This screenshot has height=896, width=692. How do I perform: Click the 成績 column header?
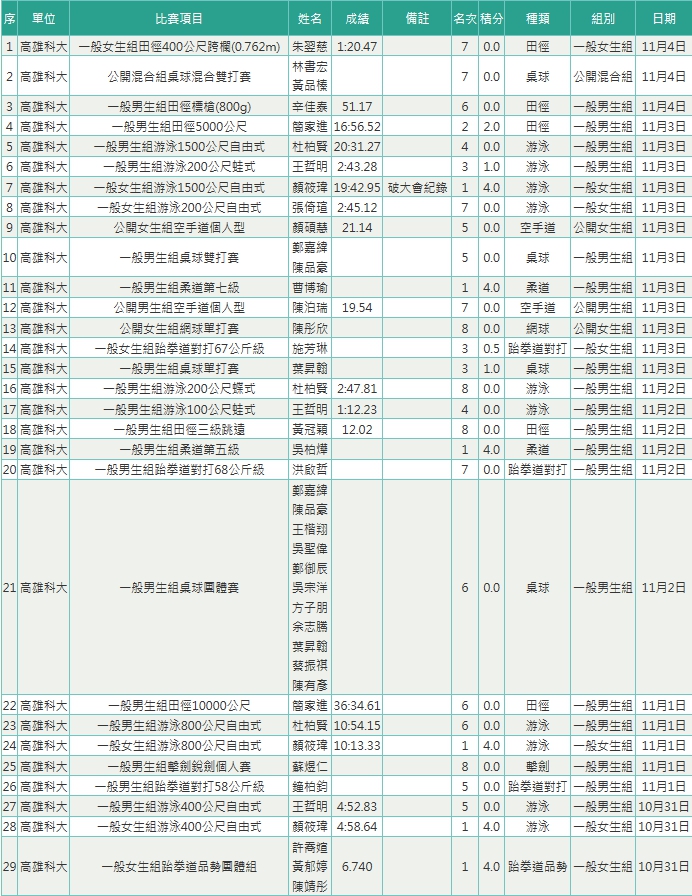357,19
